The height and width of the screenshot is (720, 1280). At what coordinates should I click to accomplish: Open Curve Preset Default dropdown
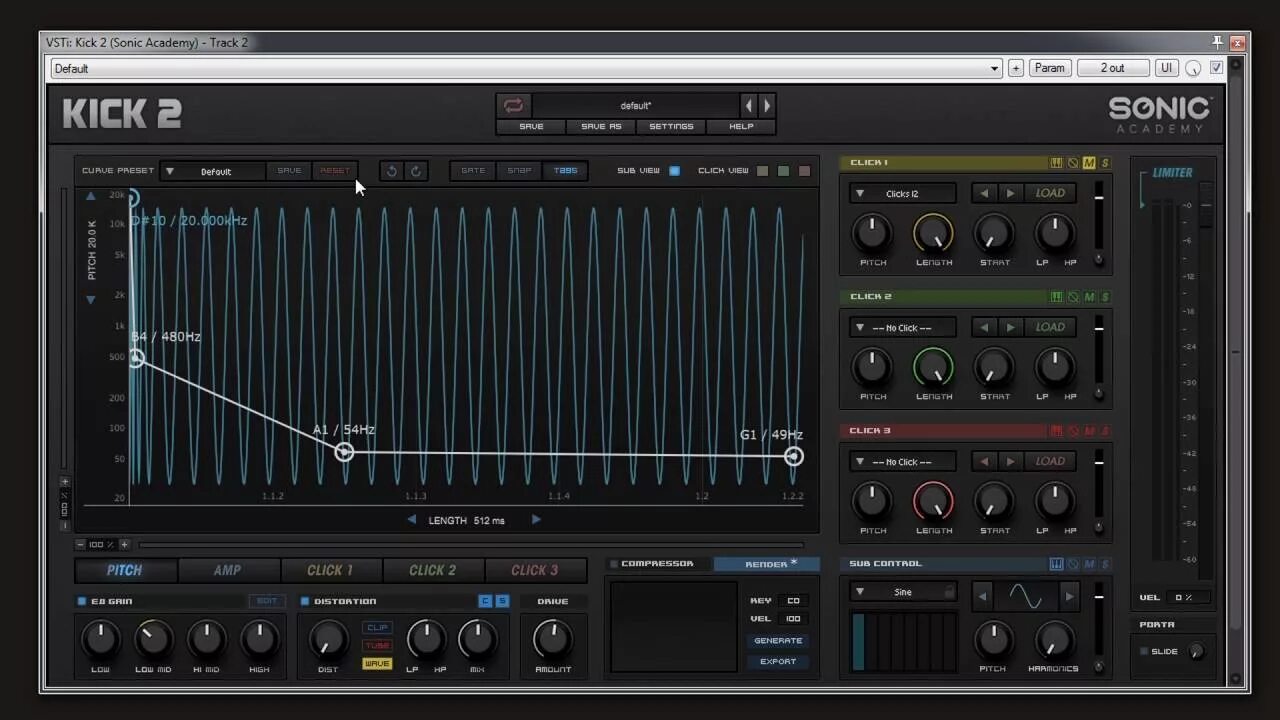[212, 171]
